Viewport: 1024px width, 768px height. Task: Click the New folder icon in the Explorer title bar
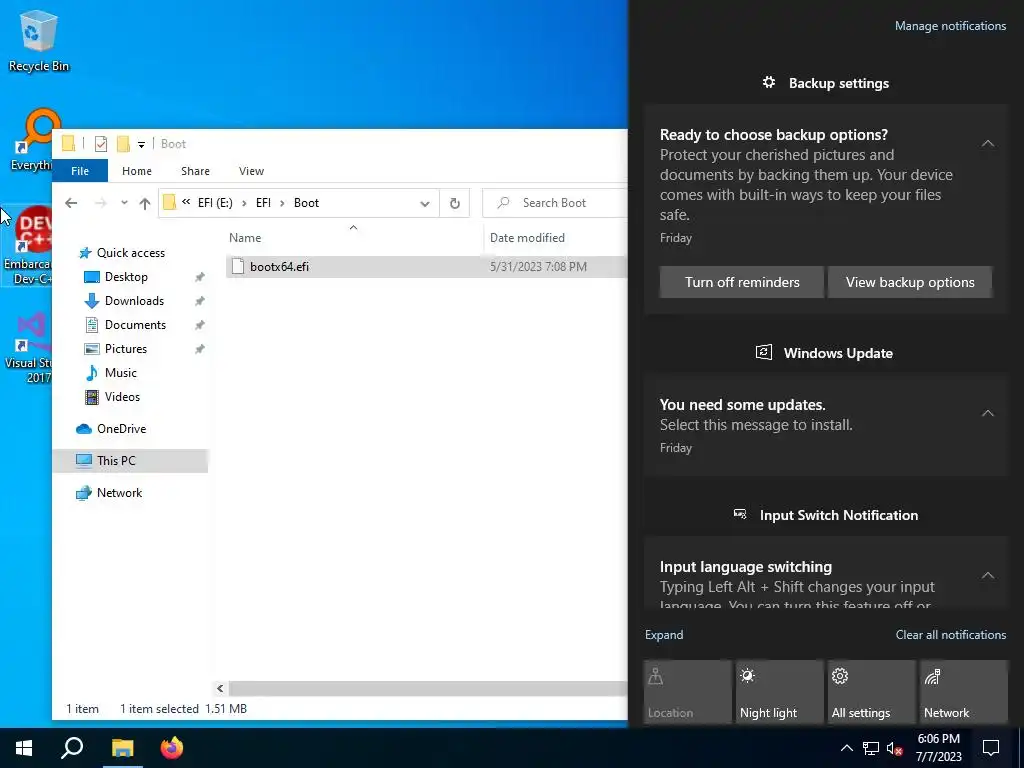(x=123, y=144)
